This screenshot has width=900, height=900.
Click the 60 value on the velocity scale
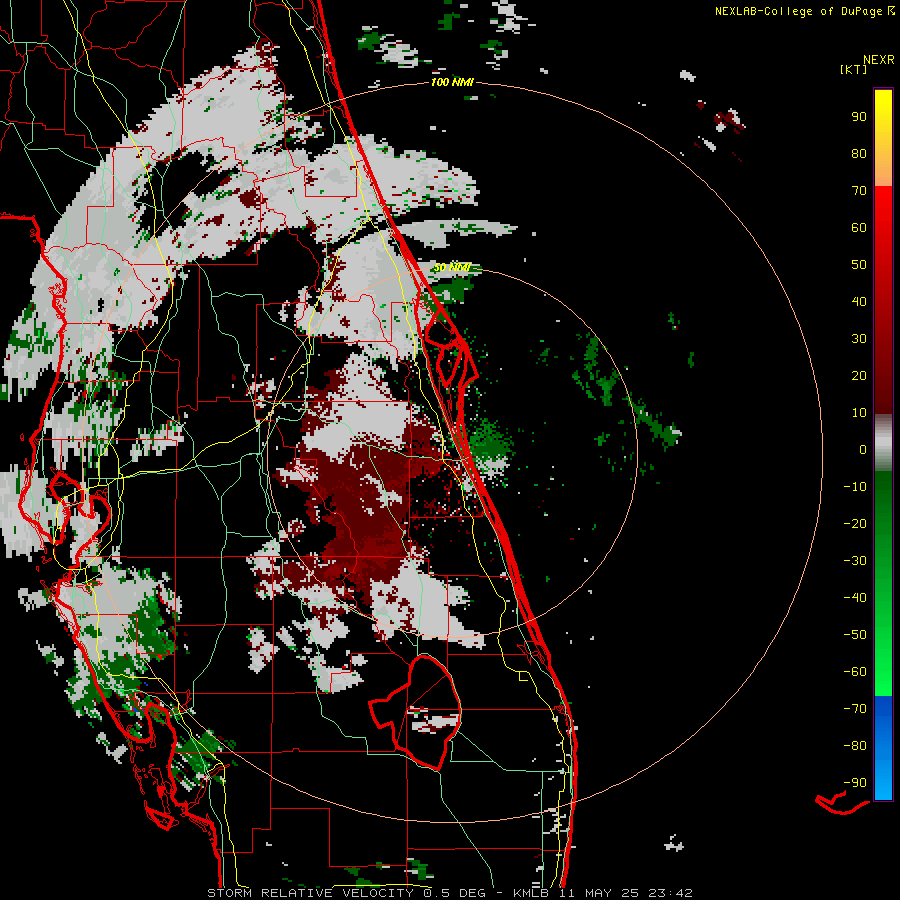tap(859, 227)
